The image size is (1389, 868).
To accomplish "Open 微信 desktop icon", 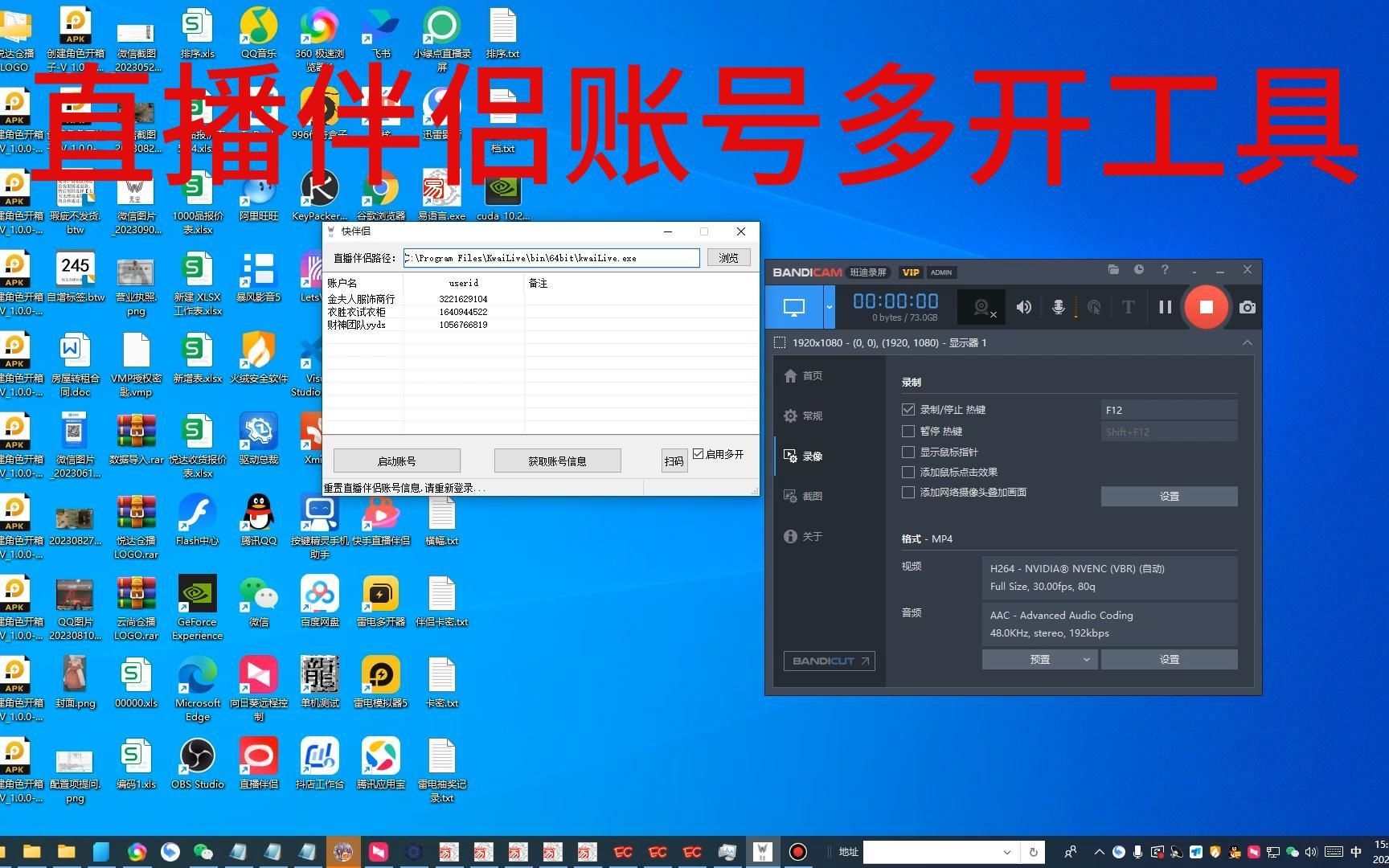I will [258, 602].
